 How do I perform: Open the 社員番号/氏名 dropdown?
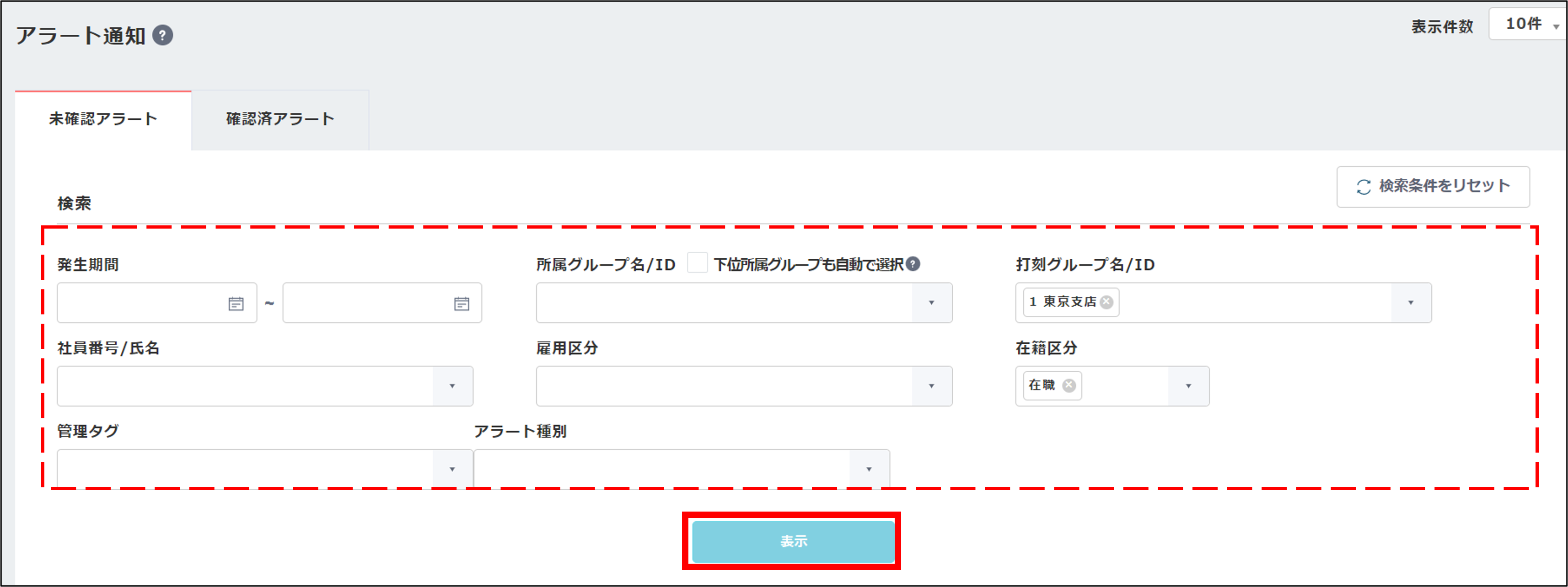click(452, 386)
